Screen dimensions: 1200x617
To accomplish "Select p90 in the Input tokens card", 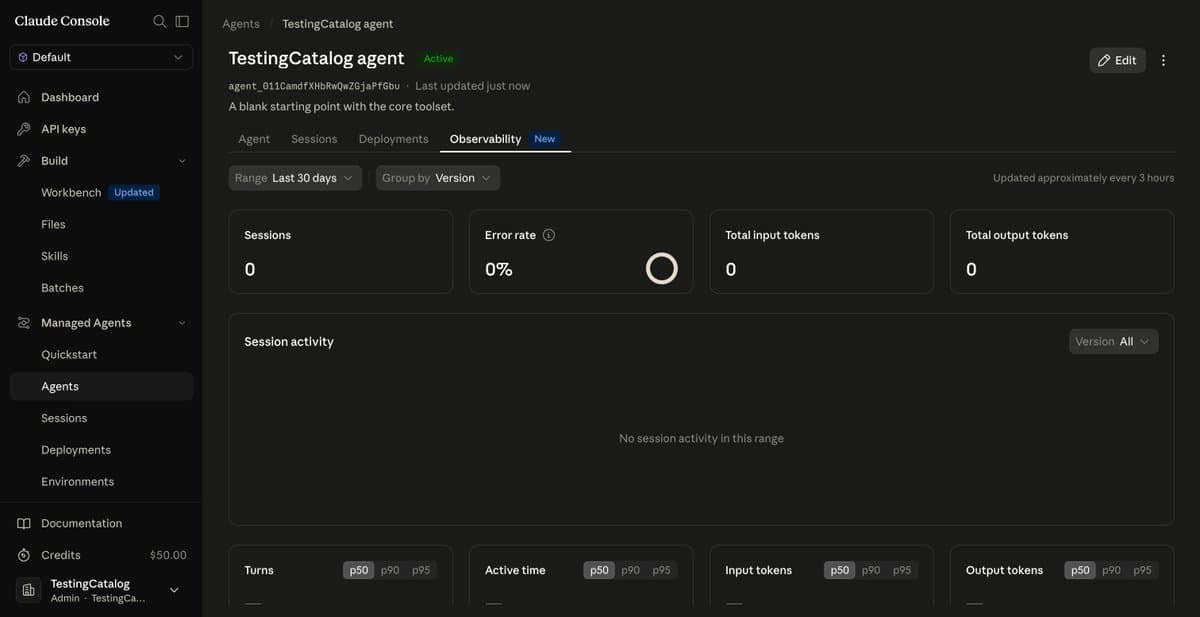I will point(871,570).
